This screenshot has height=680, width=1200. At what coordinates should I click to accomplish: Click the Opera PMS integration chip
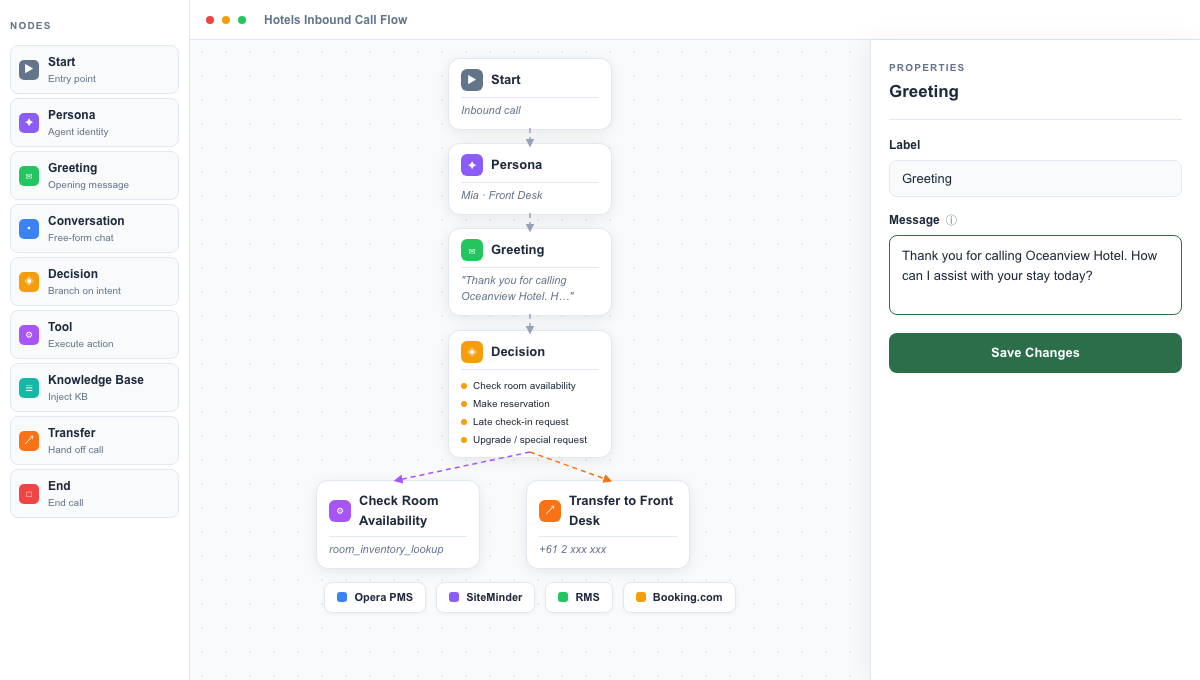pos(375,597)
